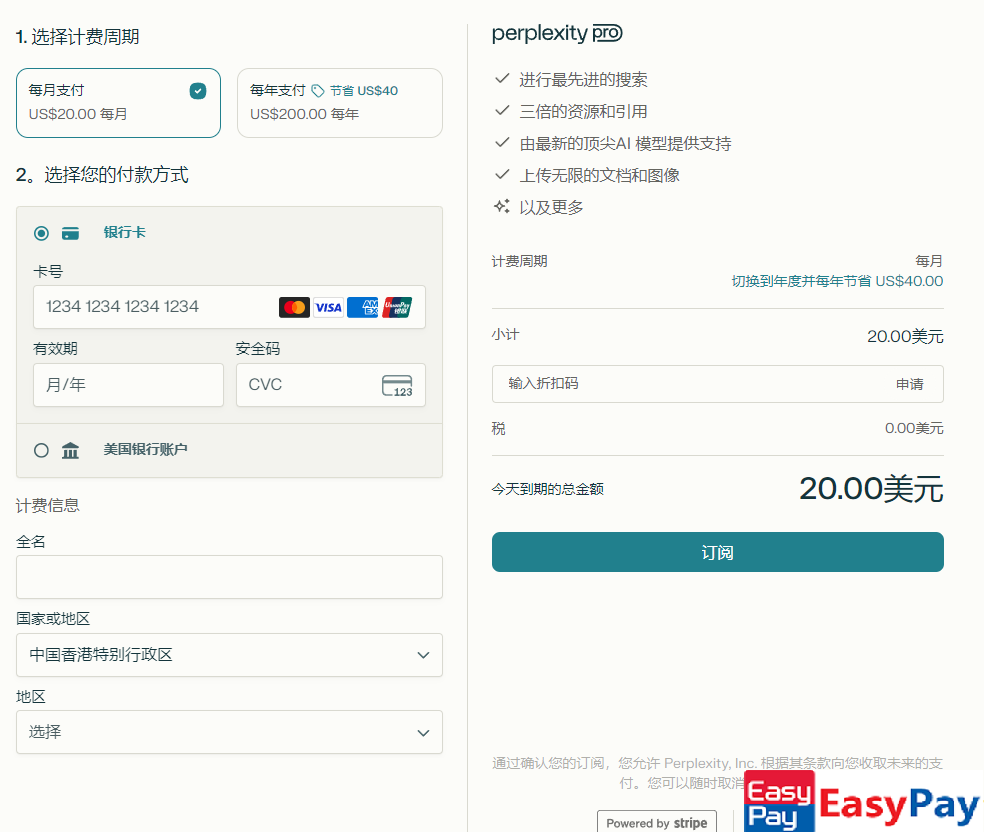Click the perplexity pro logo
984x832 pixels.
pyautogui.click(x=557, y=33)
